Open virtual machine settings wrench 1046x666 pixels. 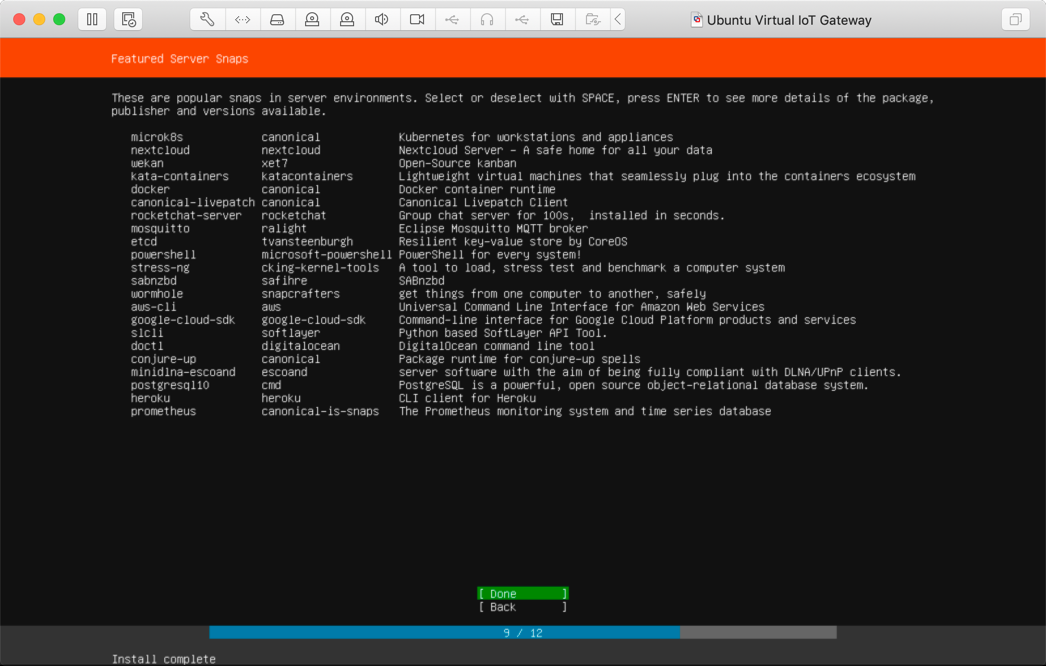tap(207, 19)
